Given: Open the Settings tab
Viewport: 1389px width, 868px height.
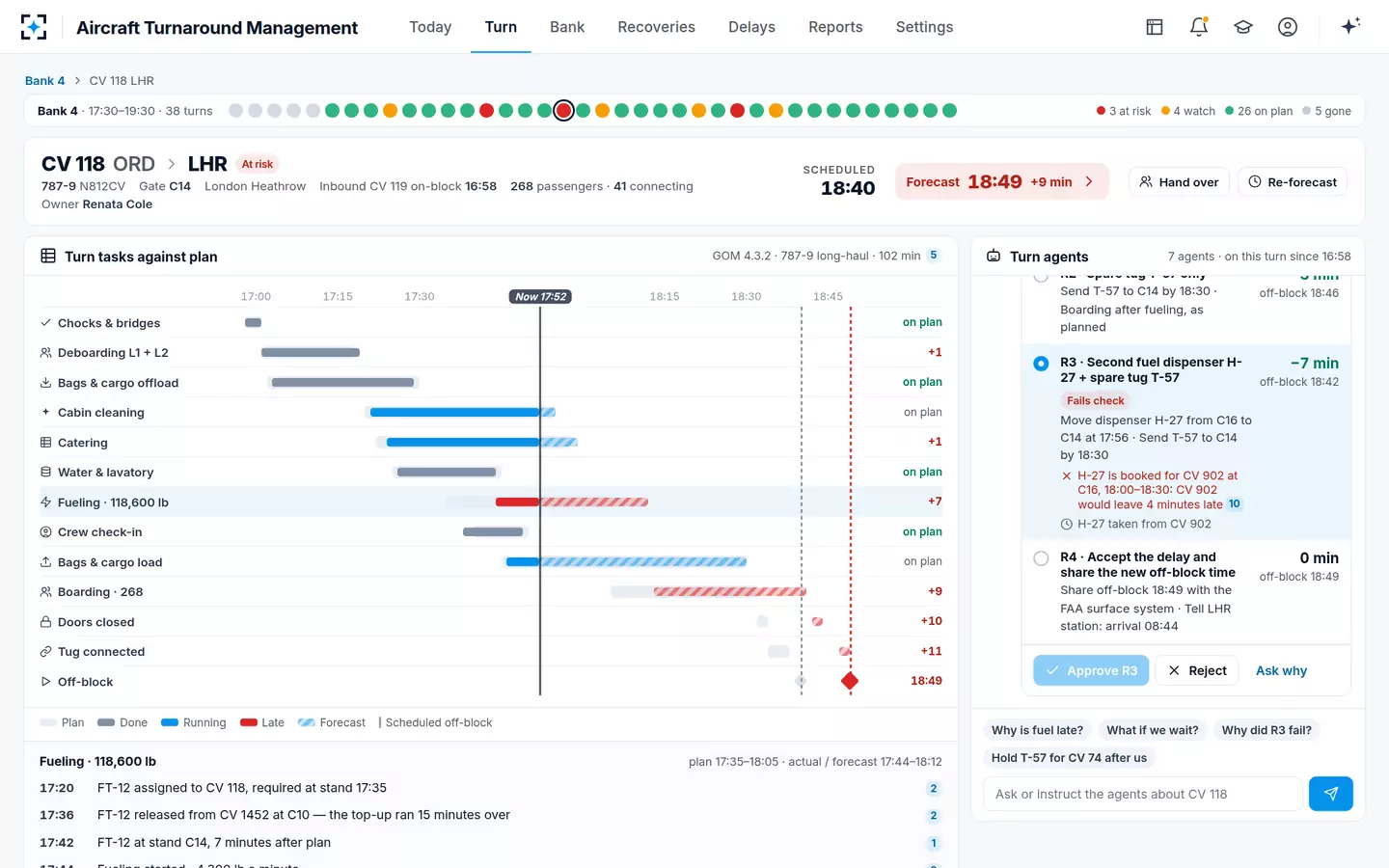Looking at the screenshot, I should click(x=924, y=27).
